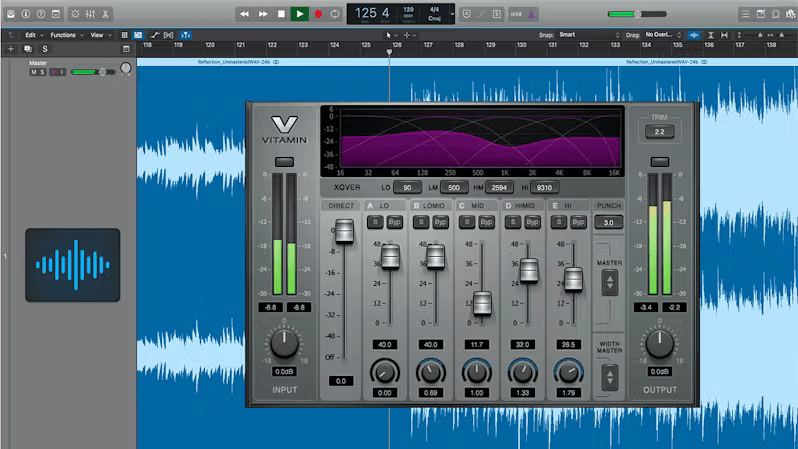Edit the HI crossover field 9310

(x=544, y=188)
